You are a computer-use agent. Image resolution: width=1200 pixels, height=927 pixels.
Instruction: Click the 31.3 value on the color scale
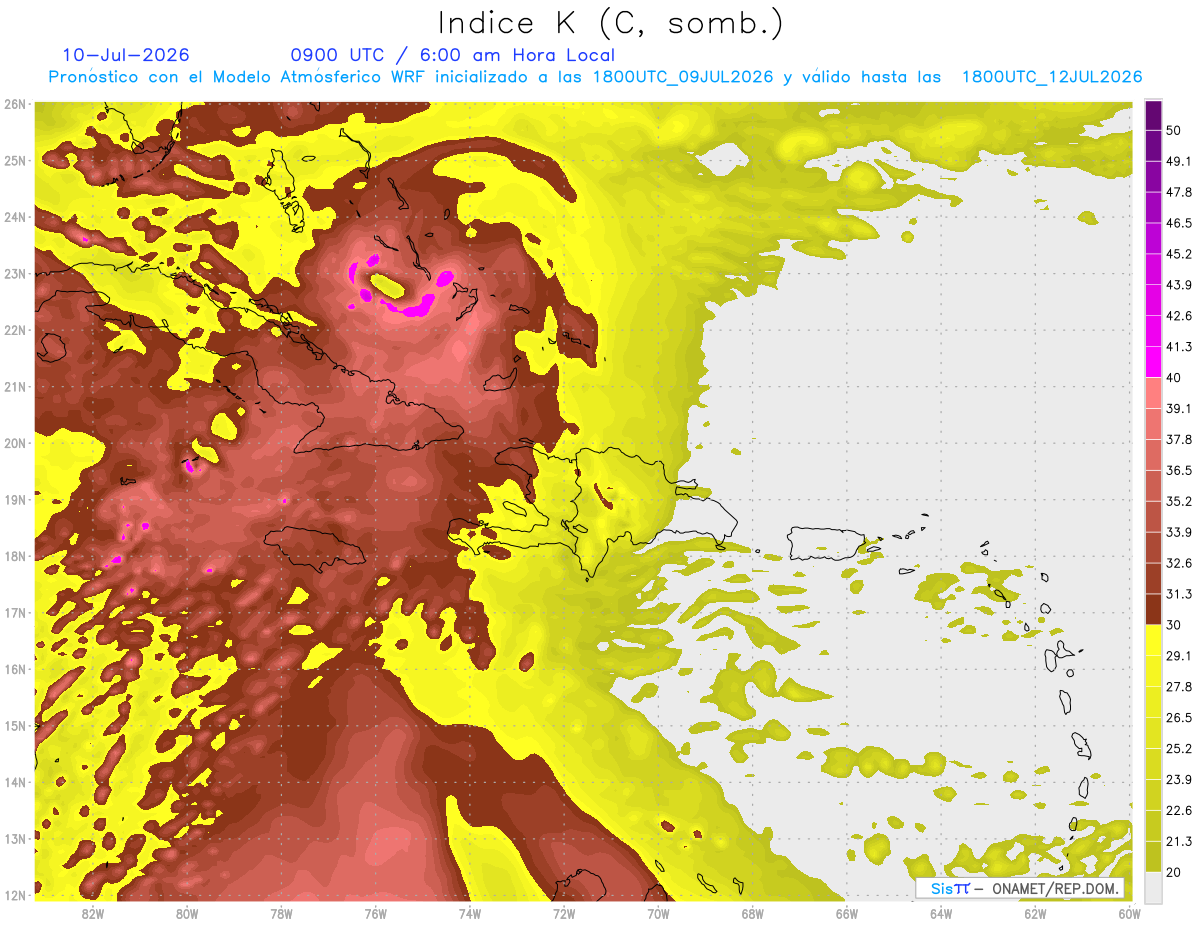click(1179, 594)
